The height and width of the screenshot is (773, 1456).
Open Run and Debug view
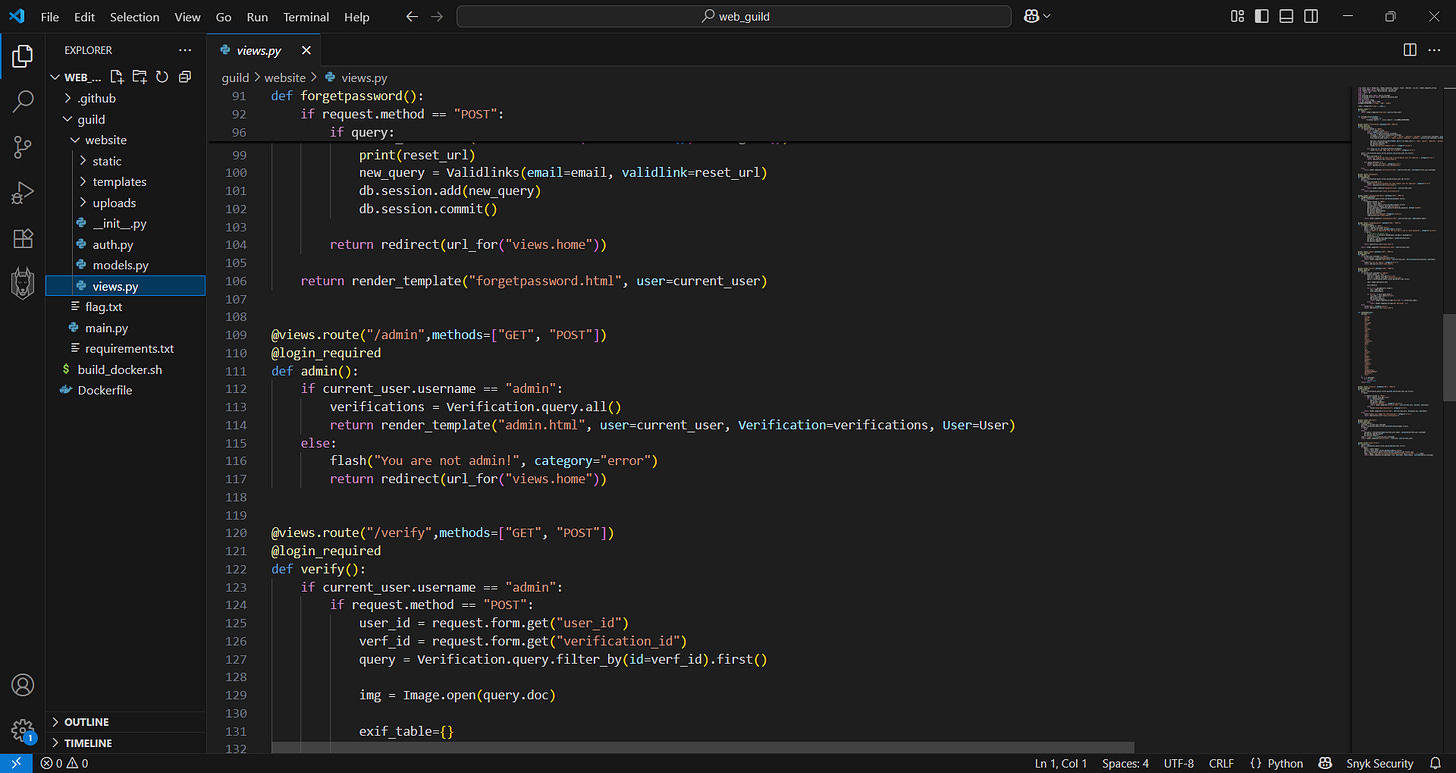click(22, 193)
